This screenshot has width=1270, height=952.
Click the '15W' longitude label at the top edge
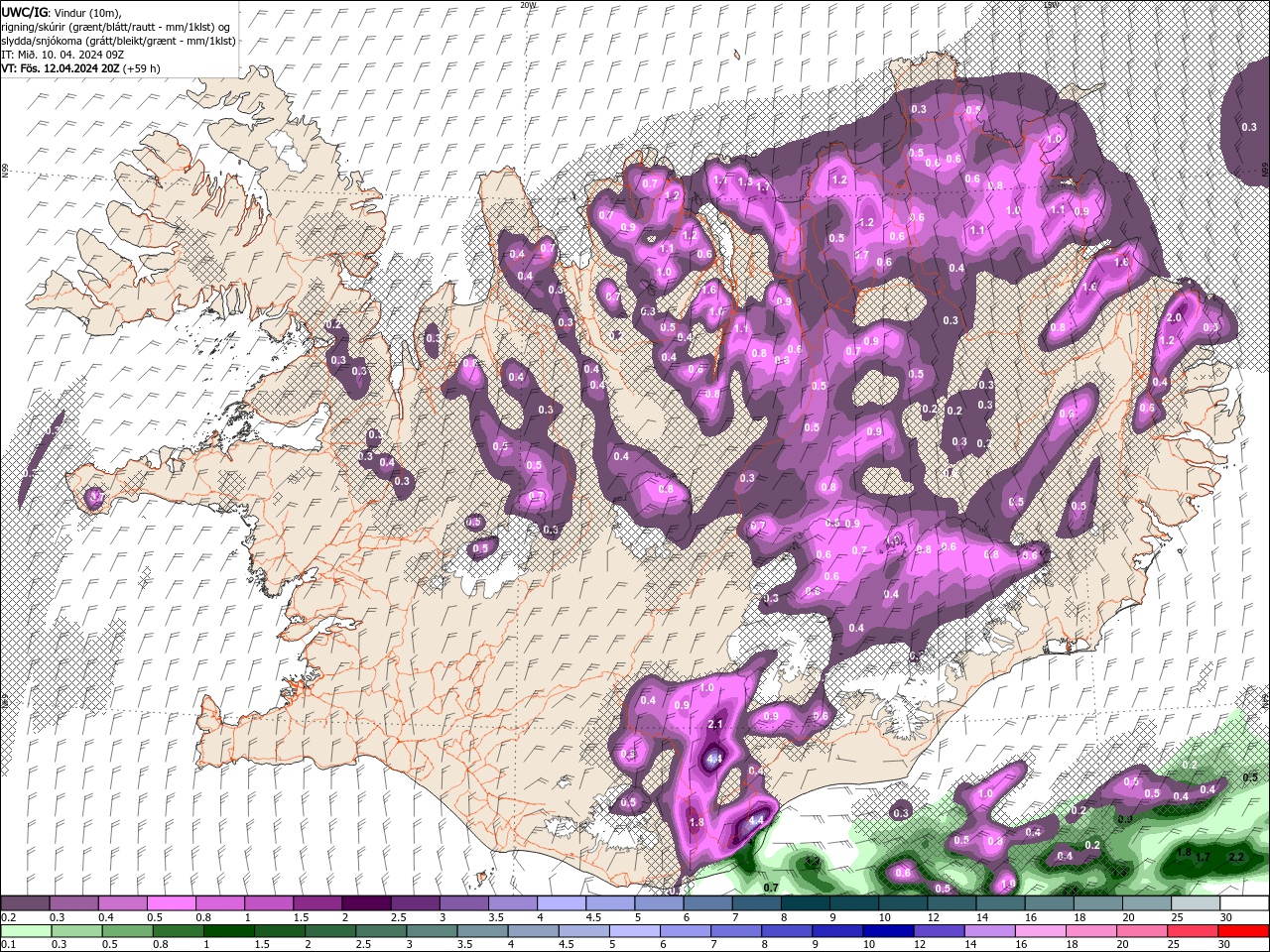tap(1050, 5)
